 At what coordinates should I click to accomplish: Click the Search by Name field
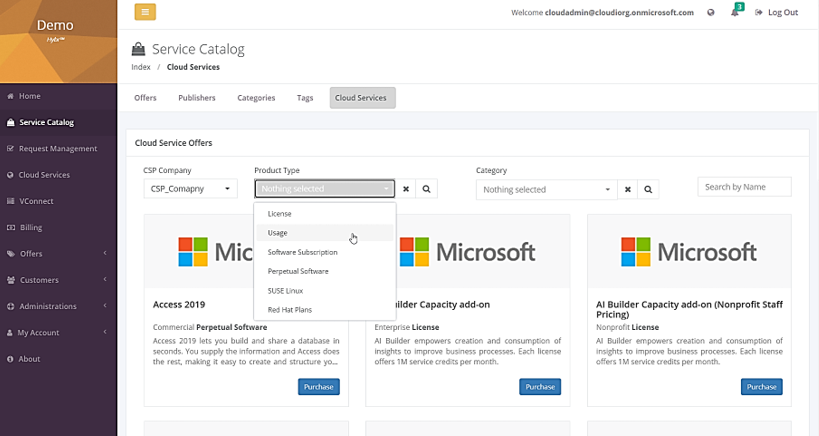point(743,187)
